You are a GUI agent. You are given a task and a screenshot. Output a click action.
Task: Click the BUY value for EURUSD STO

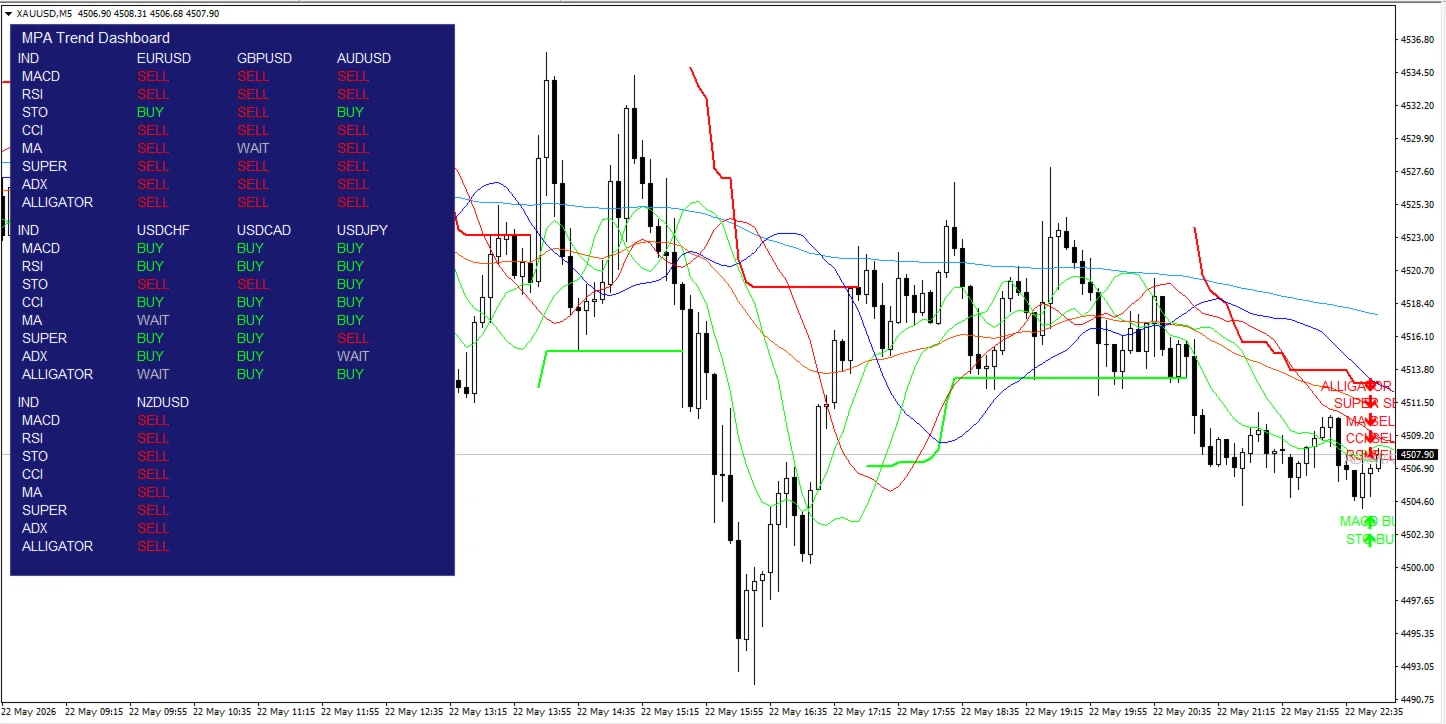coord(150,112)
